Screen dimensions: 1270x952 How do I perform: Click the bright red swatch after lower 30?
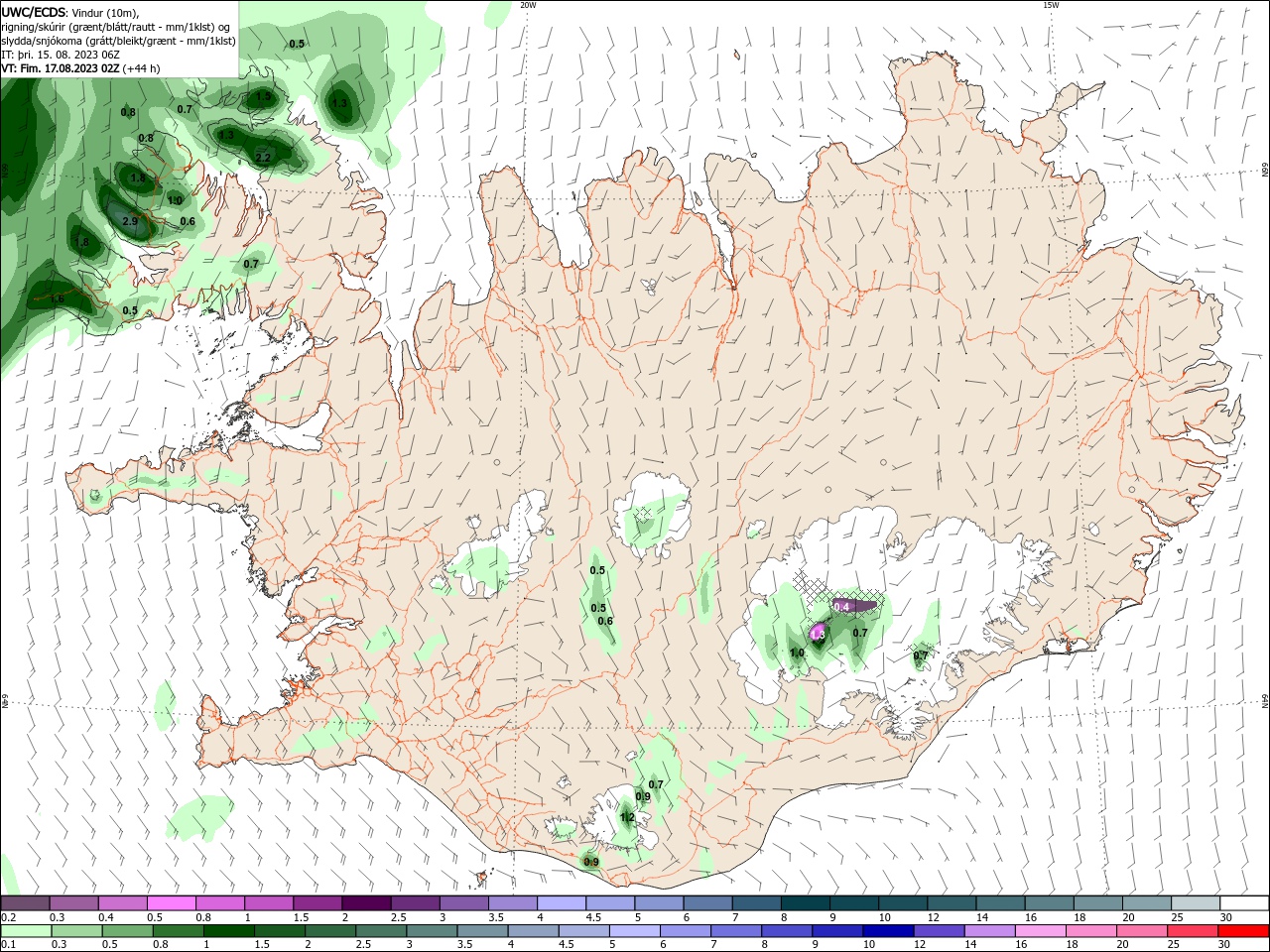(1242, 931)
